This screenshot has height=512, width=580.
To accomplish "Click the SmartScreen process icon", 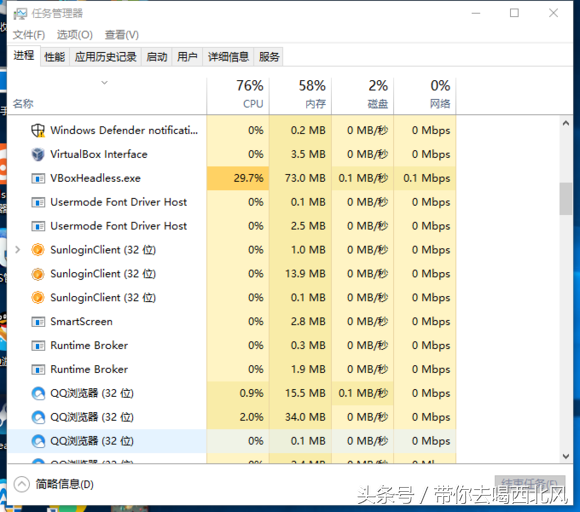I will 38,321.
